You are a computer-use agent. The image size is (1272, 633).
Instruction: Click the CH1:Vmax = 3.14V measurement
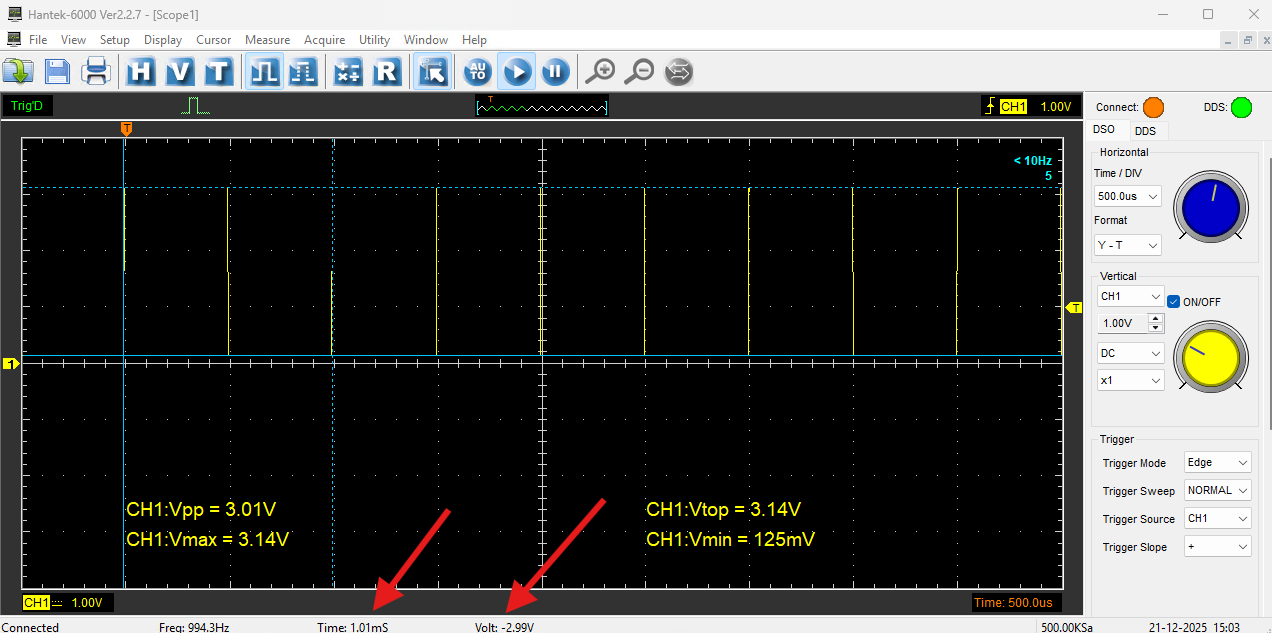click(x=208, y=540)
